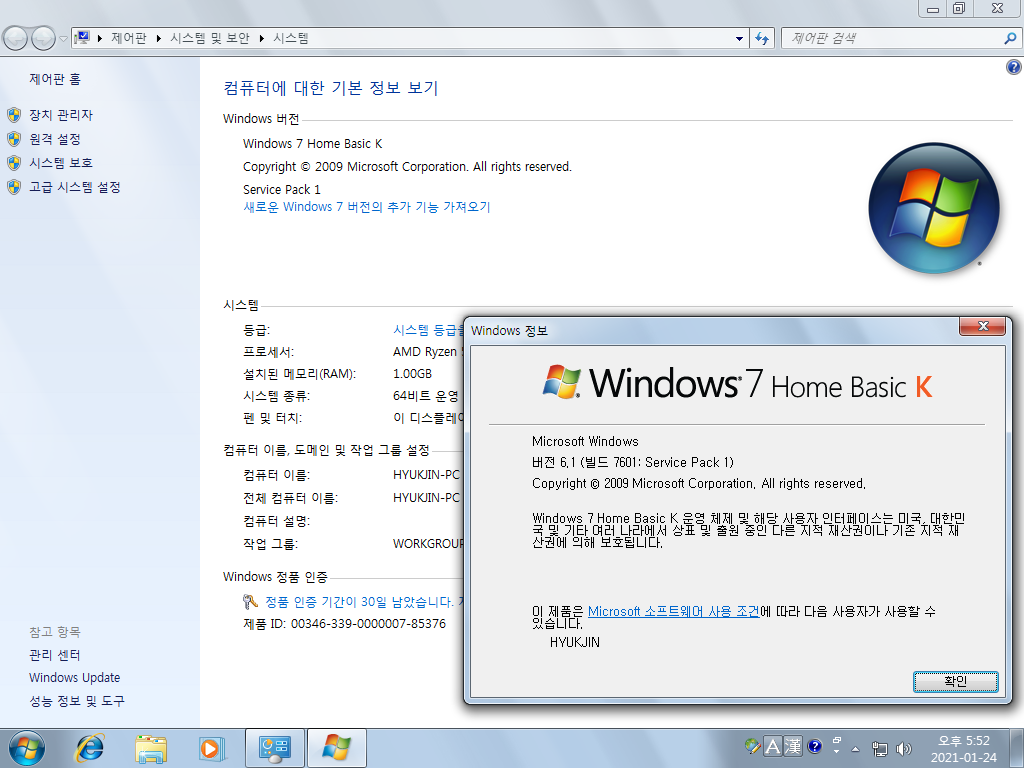This screenshot has width=1024, height=768.
Task: Click the Windows 7 Home Basic K edition text
Action: click(312, 144)
